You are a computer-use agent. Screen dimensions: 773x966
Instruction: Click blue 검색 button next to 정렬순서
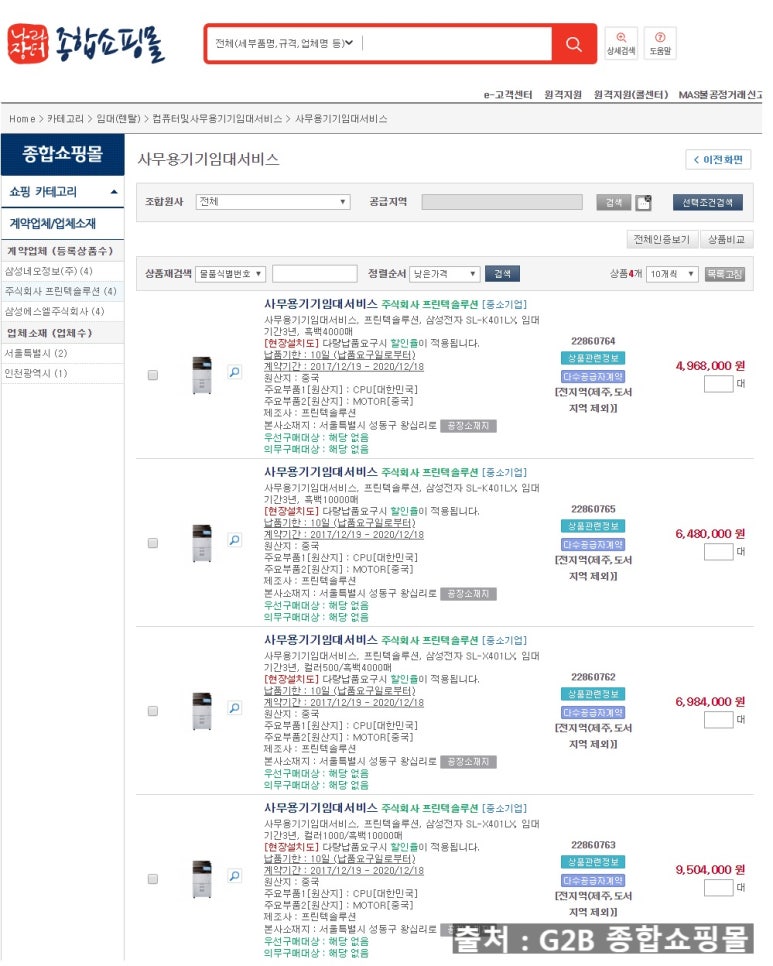click(502, 274)
